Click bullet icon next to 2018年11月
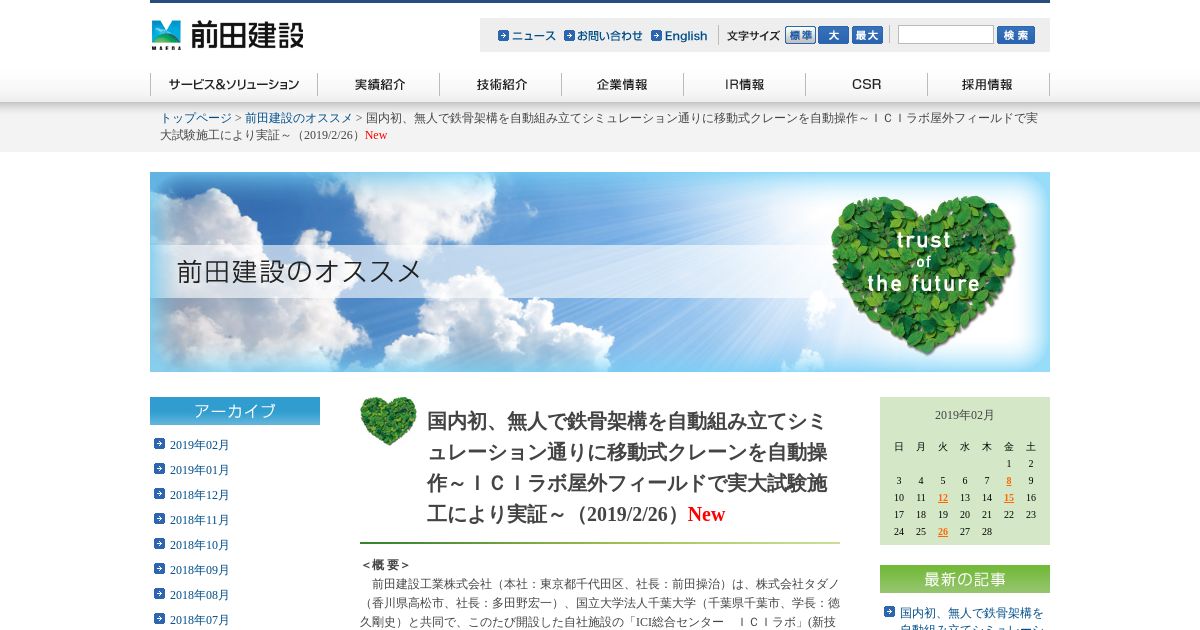The height and width of the screenshot is (630, 1200). click(x=159, y=519)
